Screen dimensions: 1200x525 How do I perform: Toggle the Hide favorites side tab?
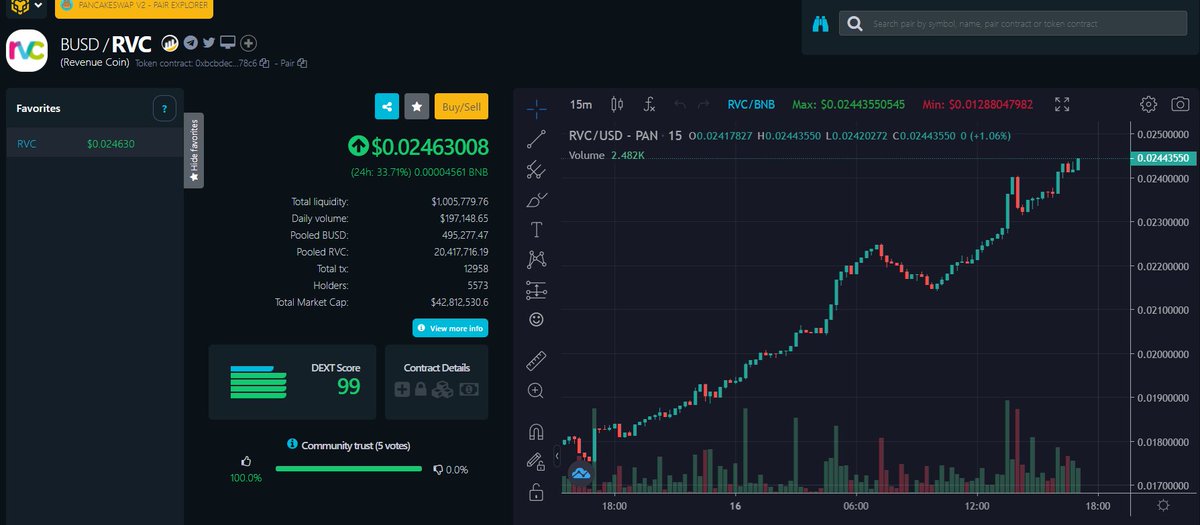(194, 150)
